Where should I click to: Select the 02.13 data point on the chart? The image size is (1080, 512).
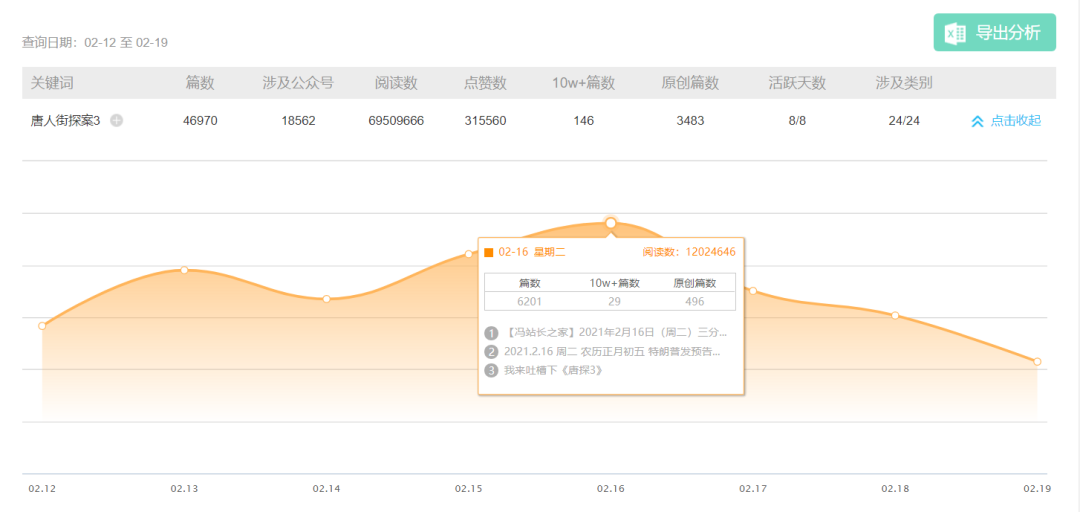click(184, 269)
